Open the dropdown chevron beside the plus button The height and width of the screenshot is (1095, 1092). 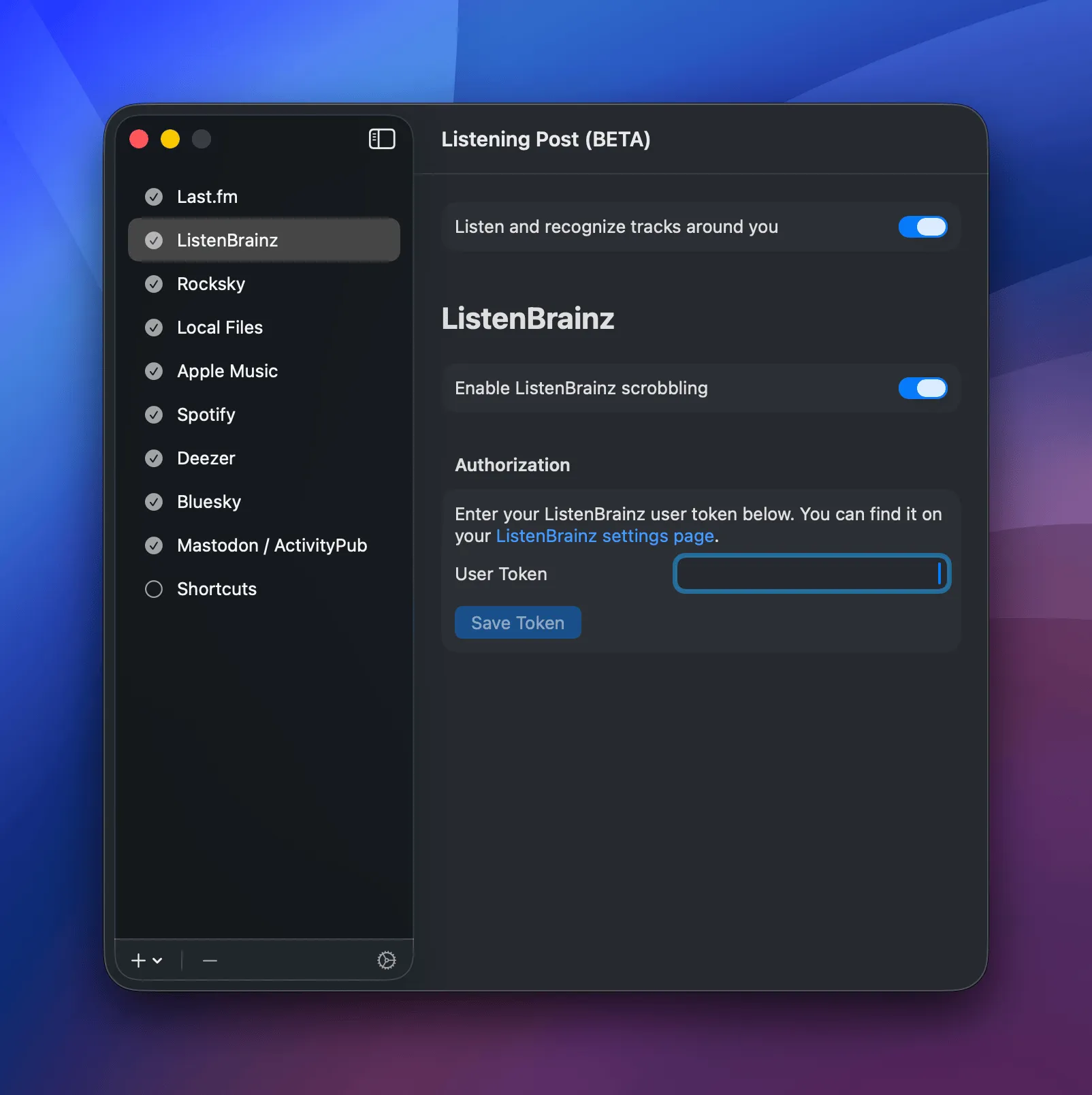tap(157, 962)
